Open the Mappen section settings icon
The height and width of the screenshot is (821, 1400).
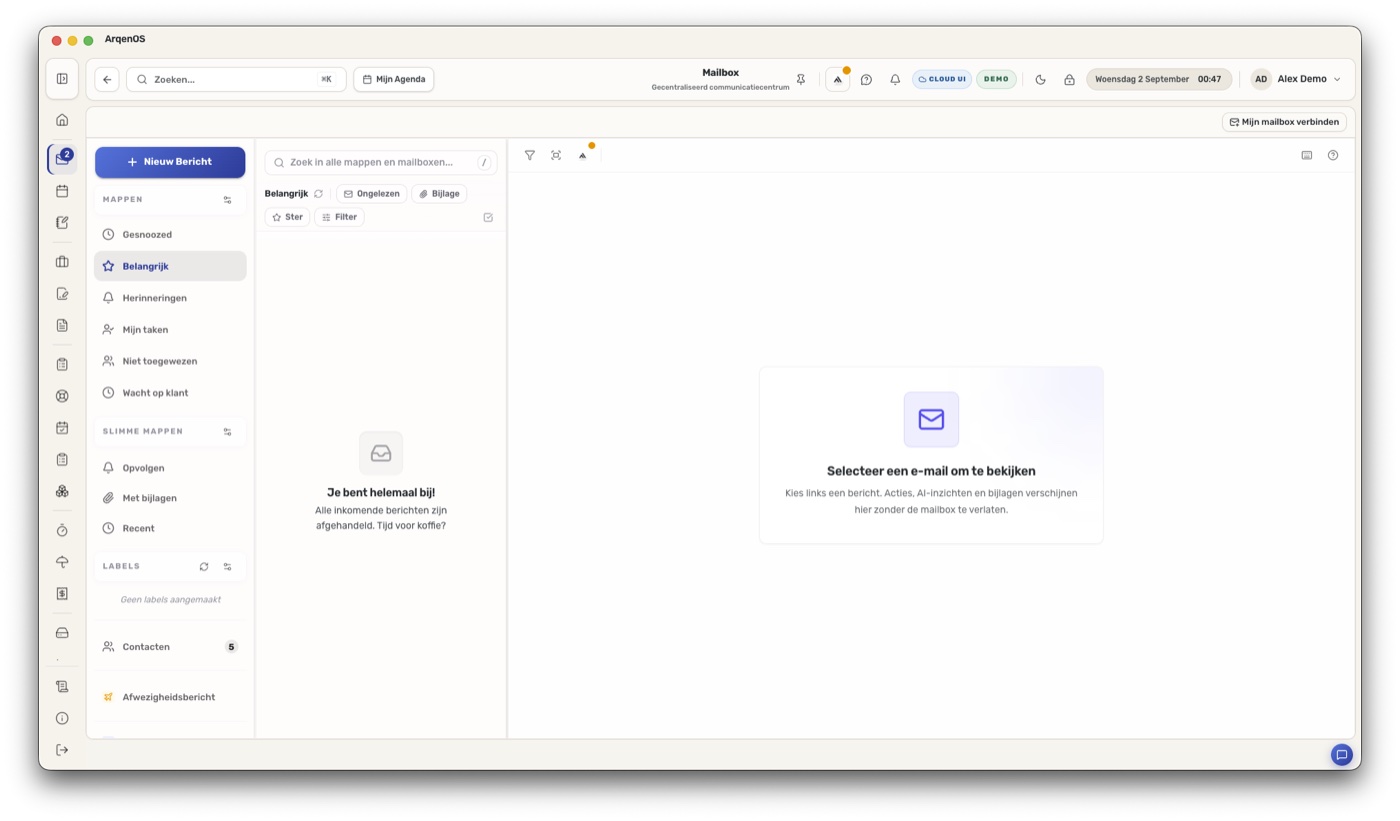coord(227,200)
